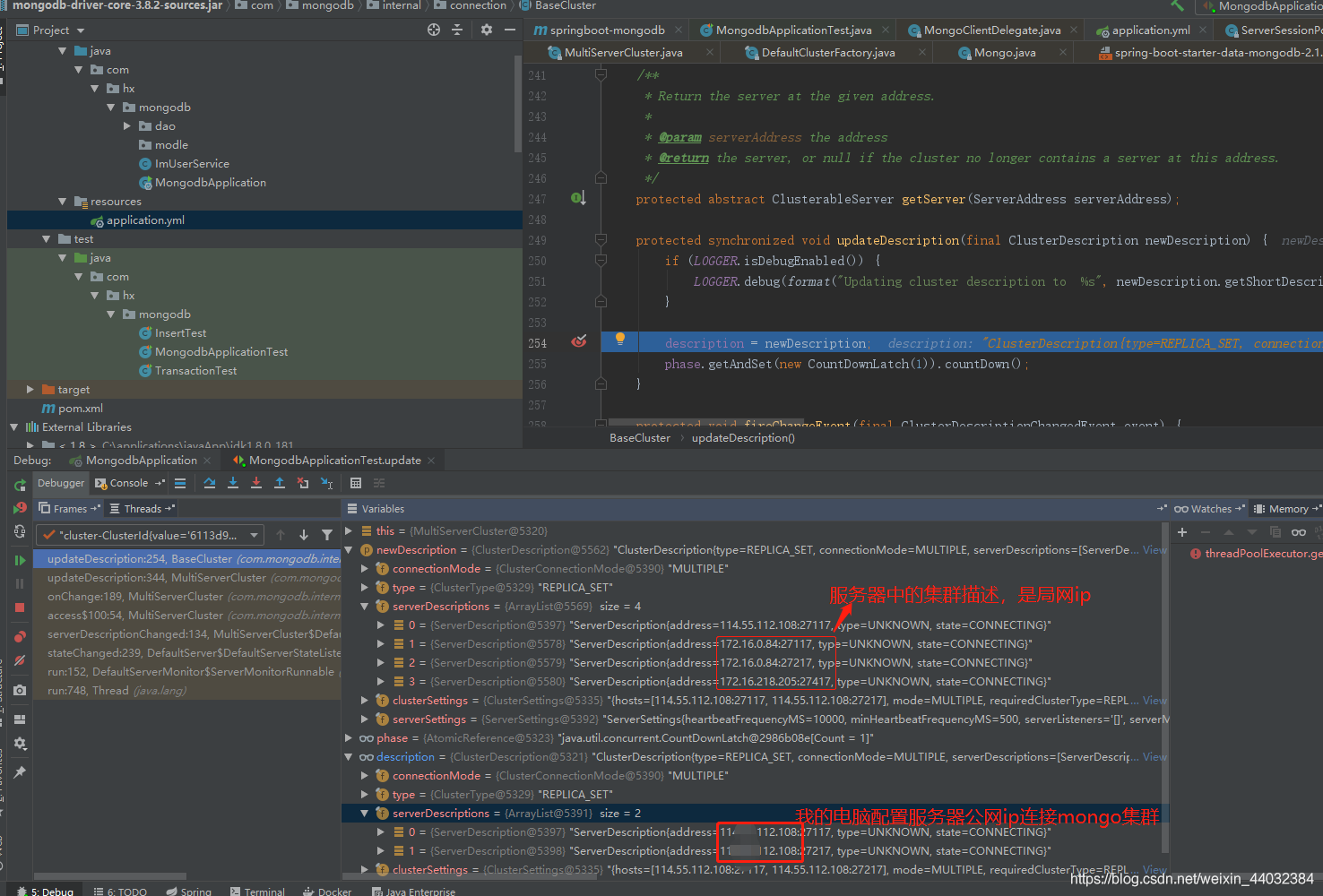The height and width of the screenshot is (896, 1323).
Task: Toggle Mute Breakpoints in debug sidebar
Action: 20,660
